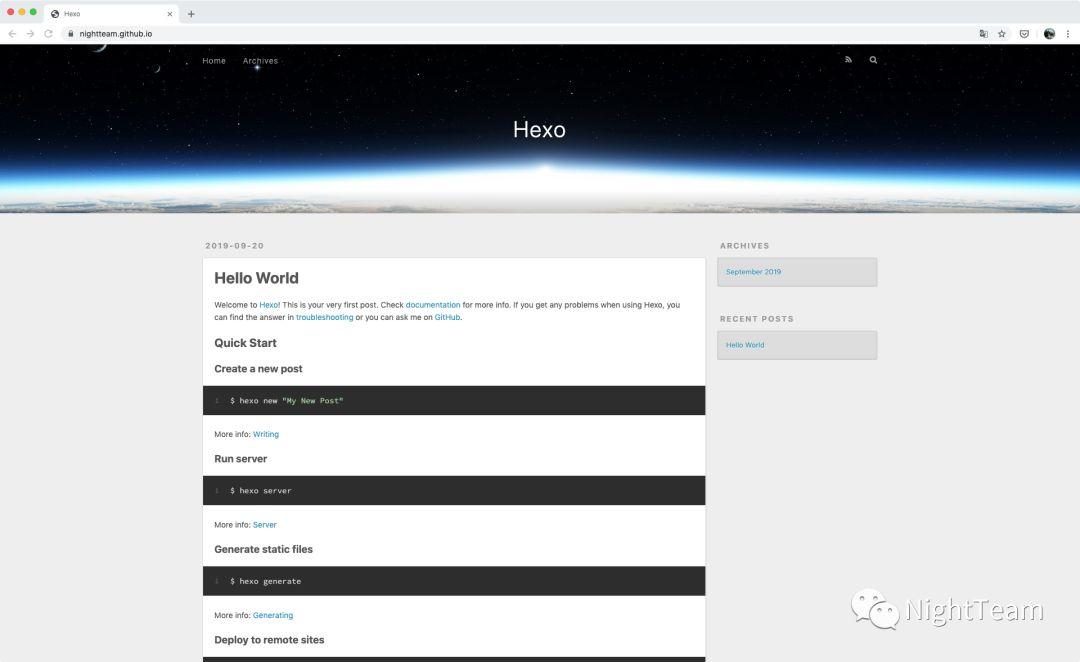Open the 2019-09-20 post date link
This screenshot has width=1080, height=662.
click(235, 246)
